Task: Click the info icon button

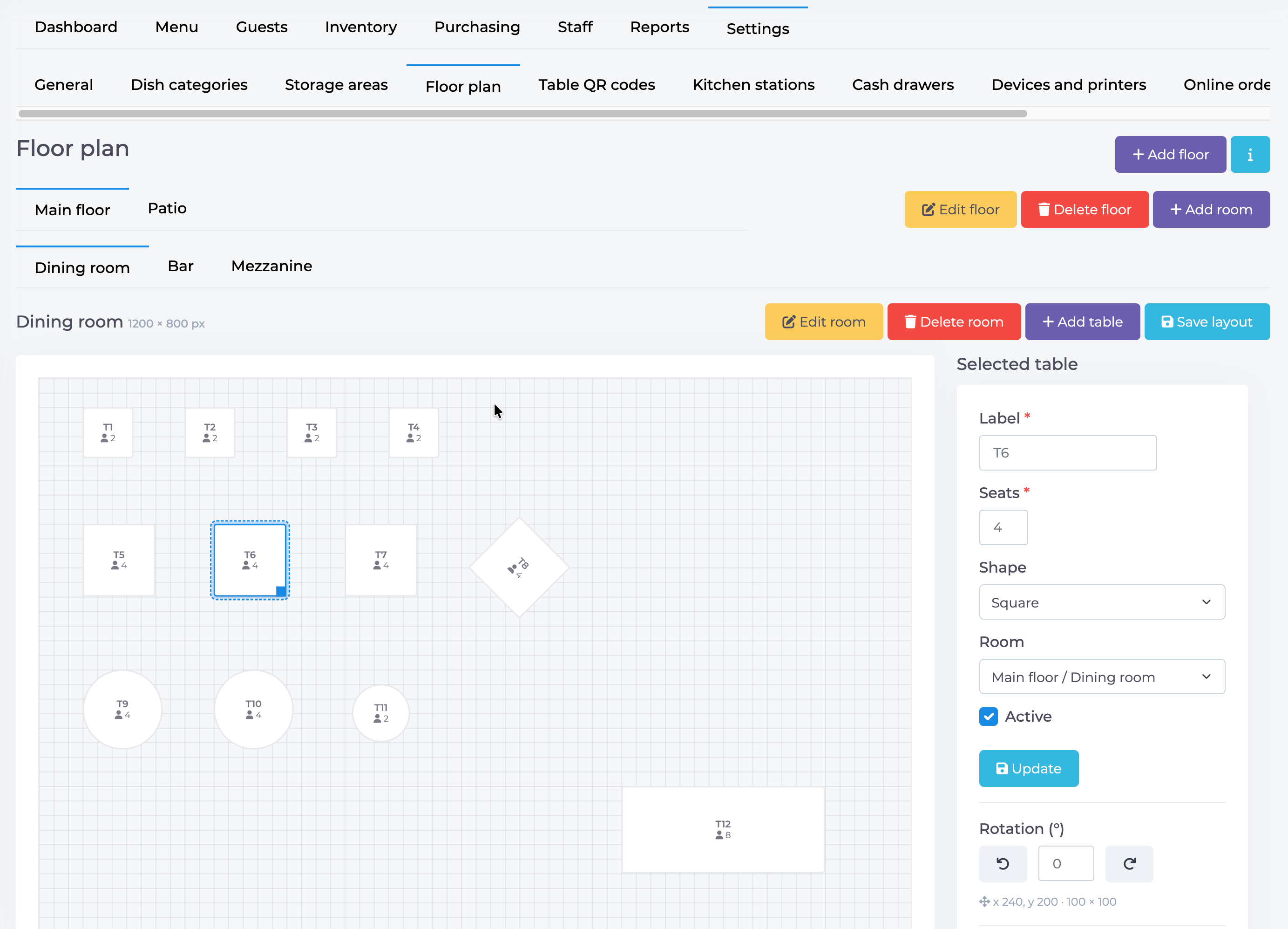Action: tap(1249, 155)
